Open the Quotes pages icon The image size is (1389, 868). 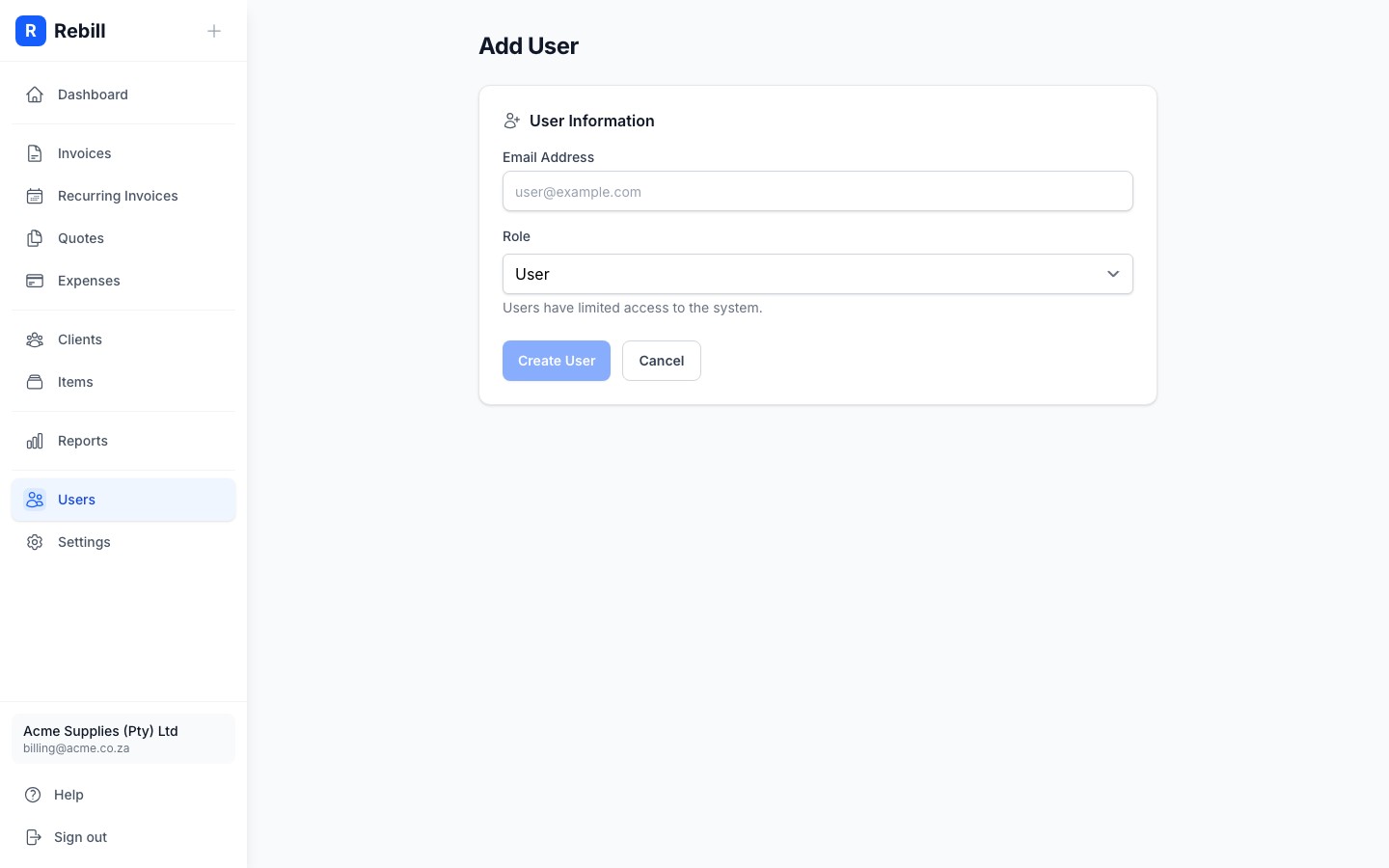coord(35,238)
